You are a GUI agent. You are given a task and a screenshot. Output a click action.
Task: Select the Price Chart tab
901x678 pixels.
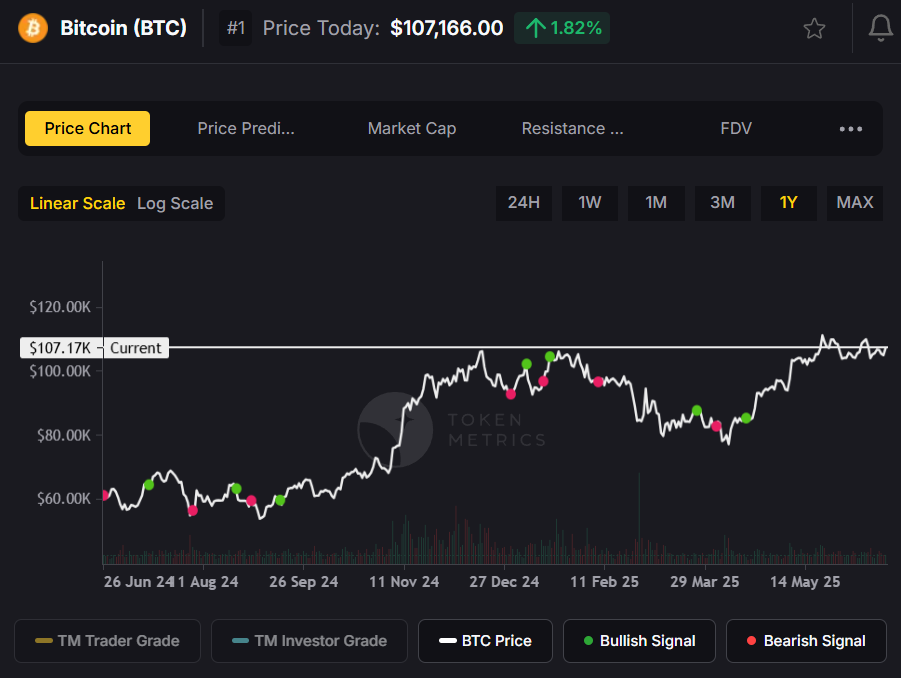87,128
